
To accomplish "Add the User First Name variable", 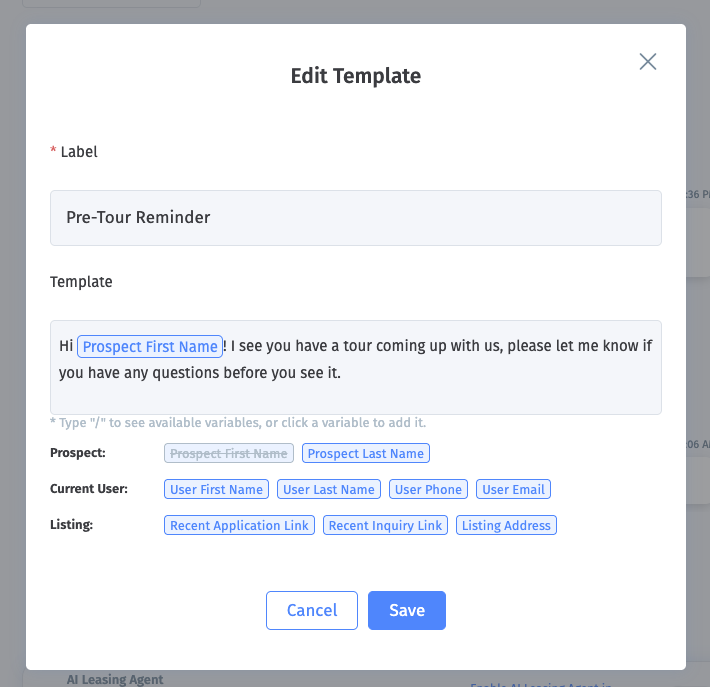I will pos(216,490).
